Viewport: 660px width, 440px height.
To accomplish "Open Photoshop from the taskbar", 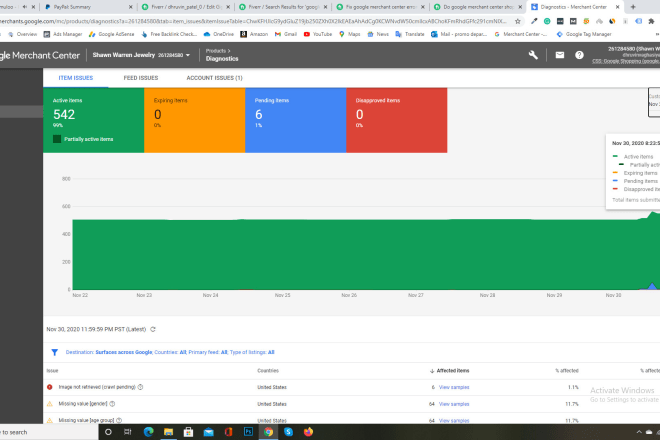I will [248, 432].
